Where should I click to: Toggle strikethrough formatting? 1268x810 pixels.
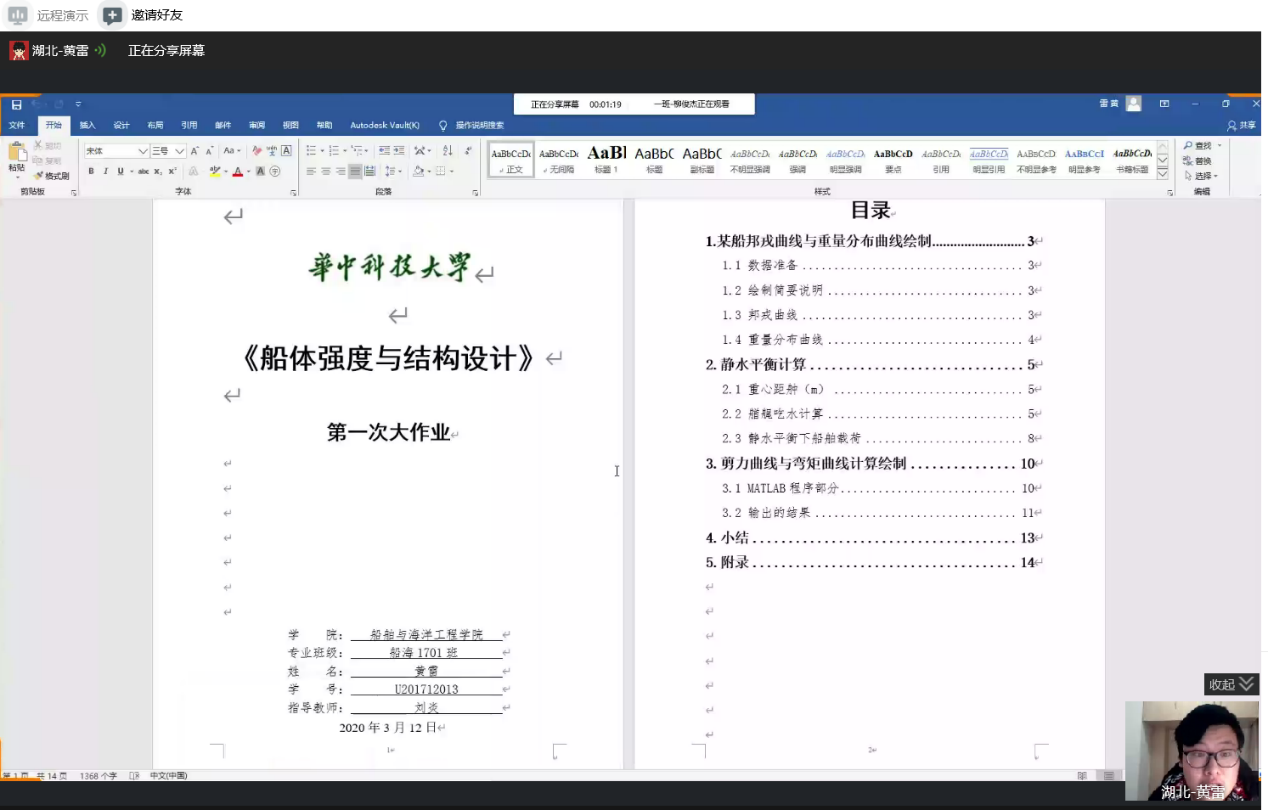click(x=143, y=171)
